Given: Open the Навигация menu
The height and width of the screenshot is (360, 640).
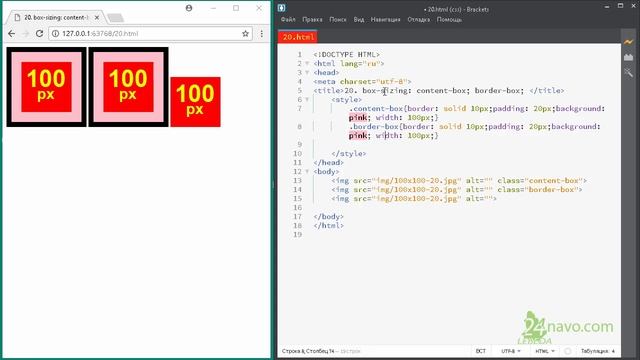Looking at the screenshot, I should [385, 19].
